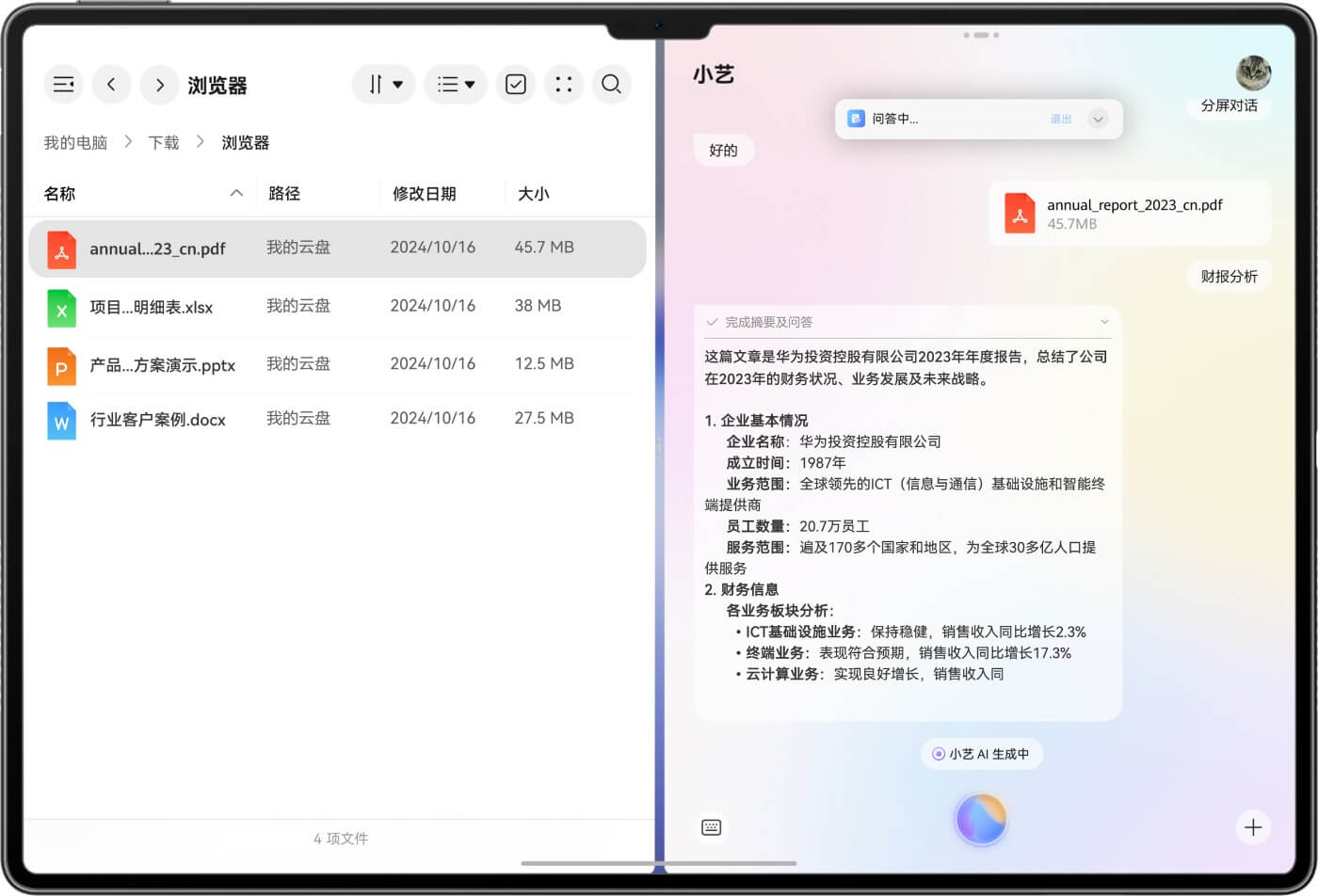Tap the 小艺 voice orb button
The height and width of the screenshot is (896, 1318).
pos(982,819)
